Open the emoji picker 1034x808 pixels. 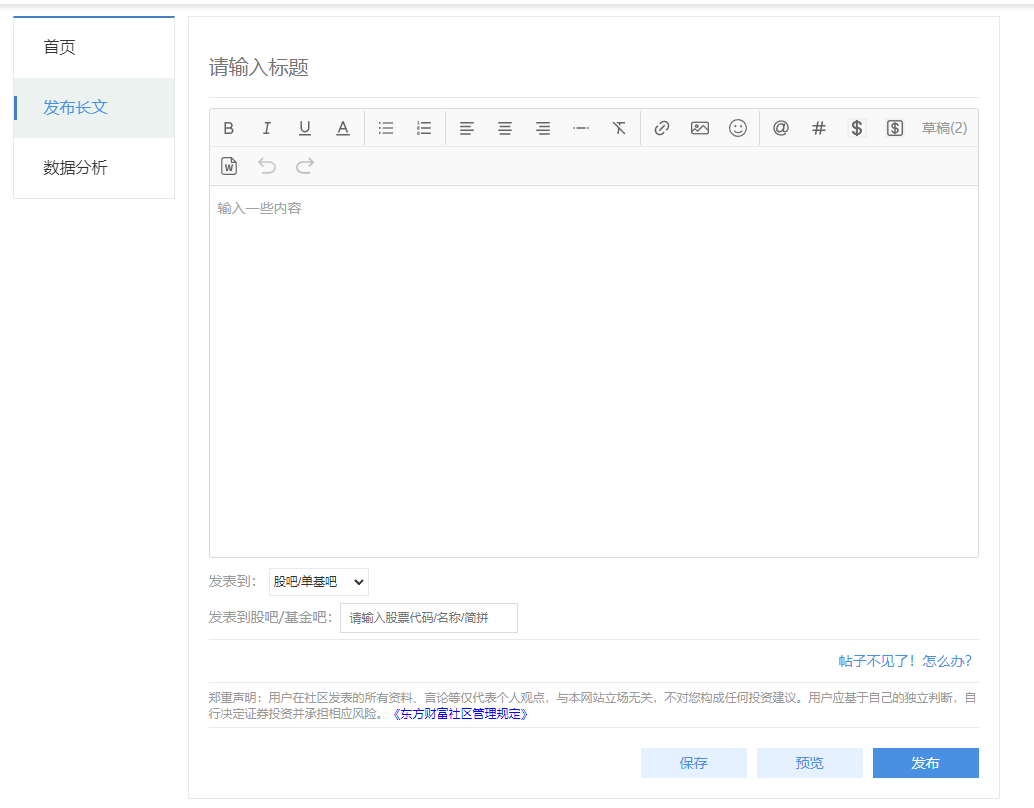coord(738,128)
